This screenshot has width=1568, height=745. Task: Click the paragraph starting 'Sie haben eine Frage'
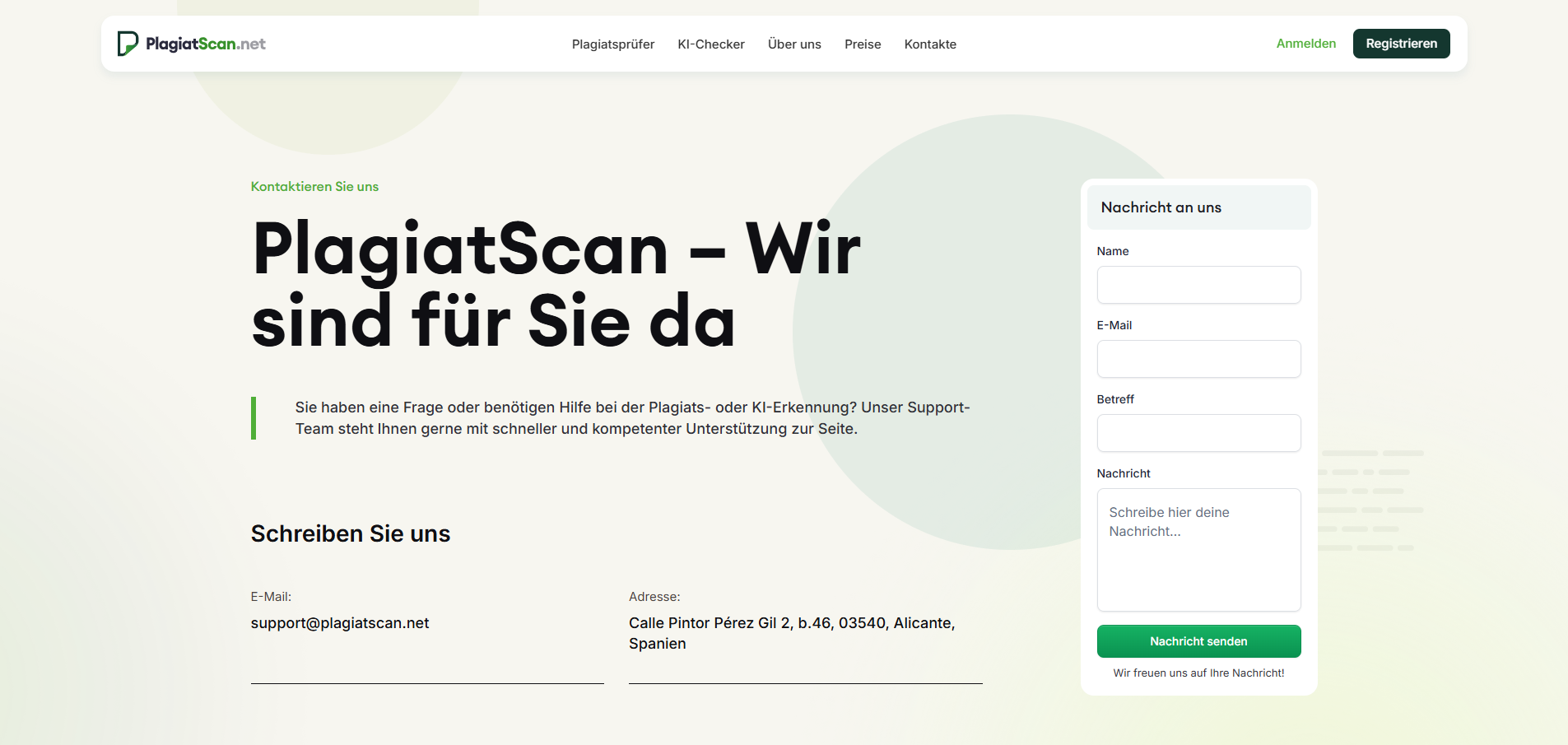pyautogui.click(x=632, y=418)
